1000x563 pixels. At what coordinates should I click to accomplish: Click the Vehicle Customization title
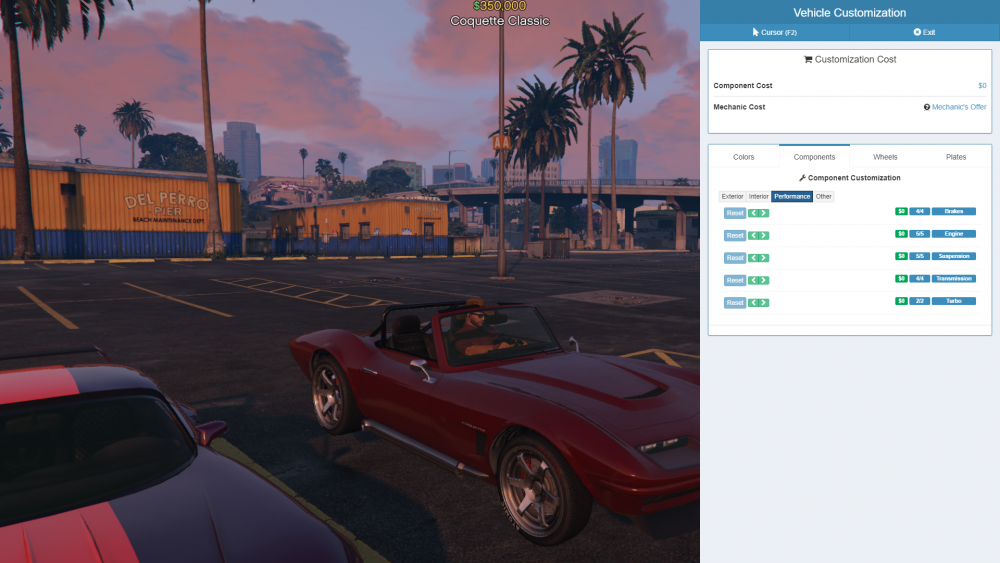coord(849,13)
